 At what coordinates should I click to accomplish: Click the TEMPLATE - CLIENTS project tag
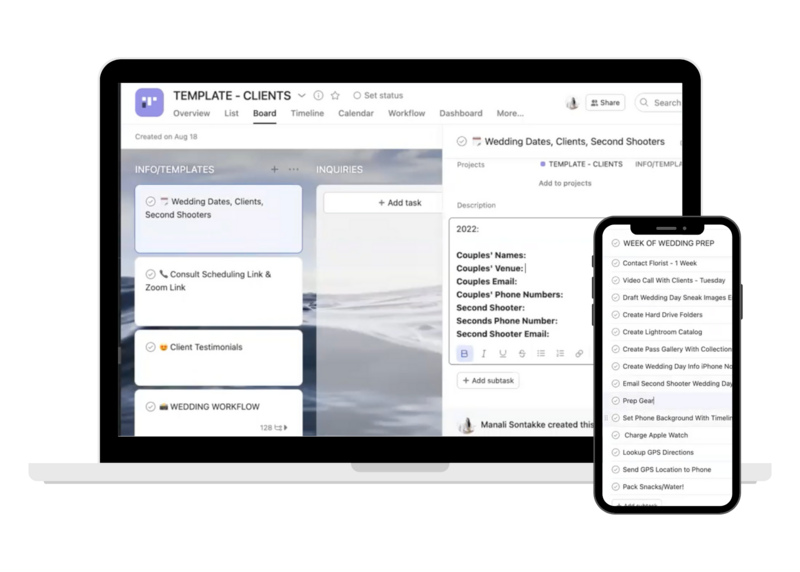coord(581,164)
